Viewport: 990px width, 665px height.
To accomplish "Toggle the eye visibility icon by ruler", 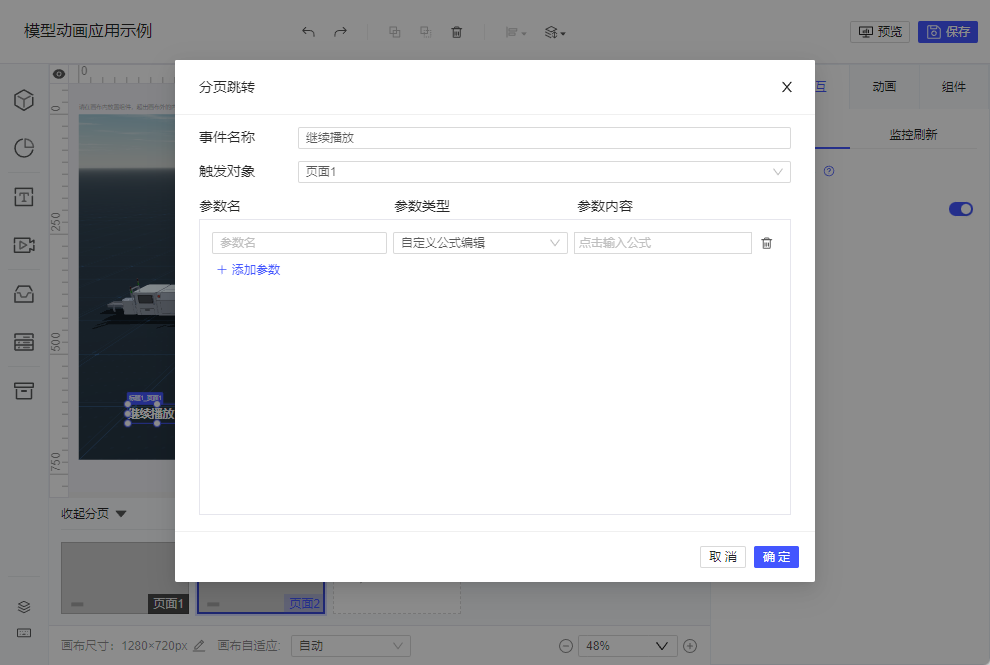I will [x=59, y=74].
